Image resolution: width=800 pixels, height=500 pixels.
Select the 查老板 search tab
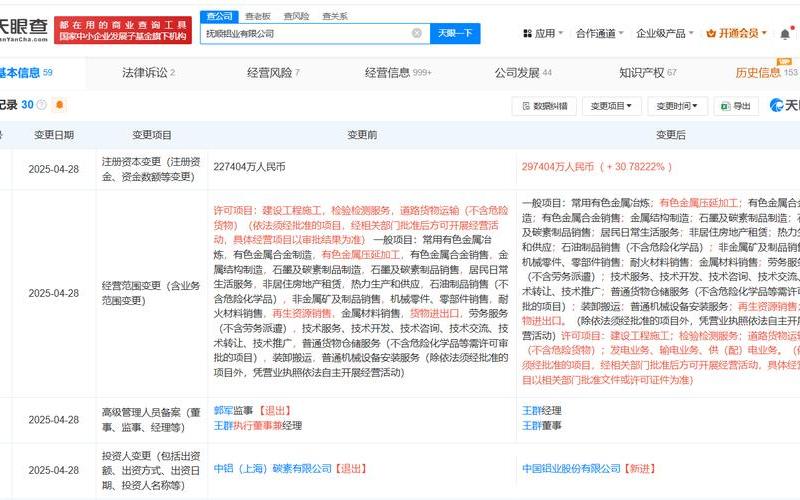click(x=258, y=16)
